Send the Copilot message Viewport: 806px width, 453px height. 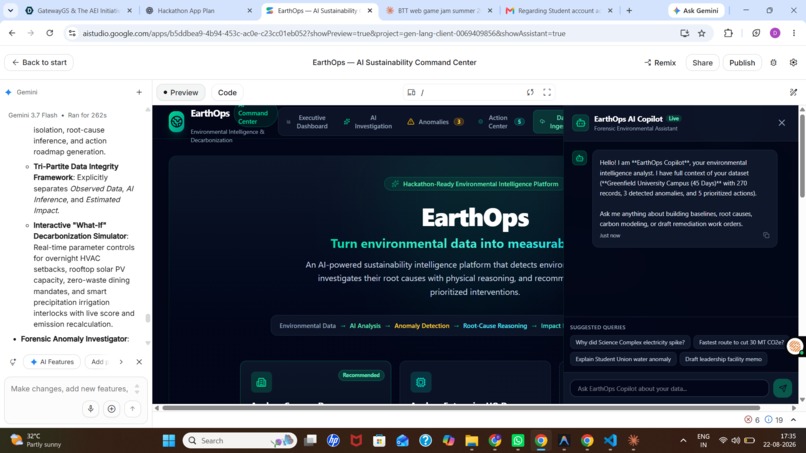tap(782, 388)
